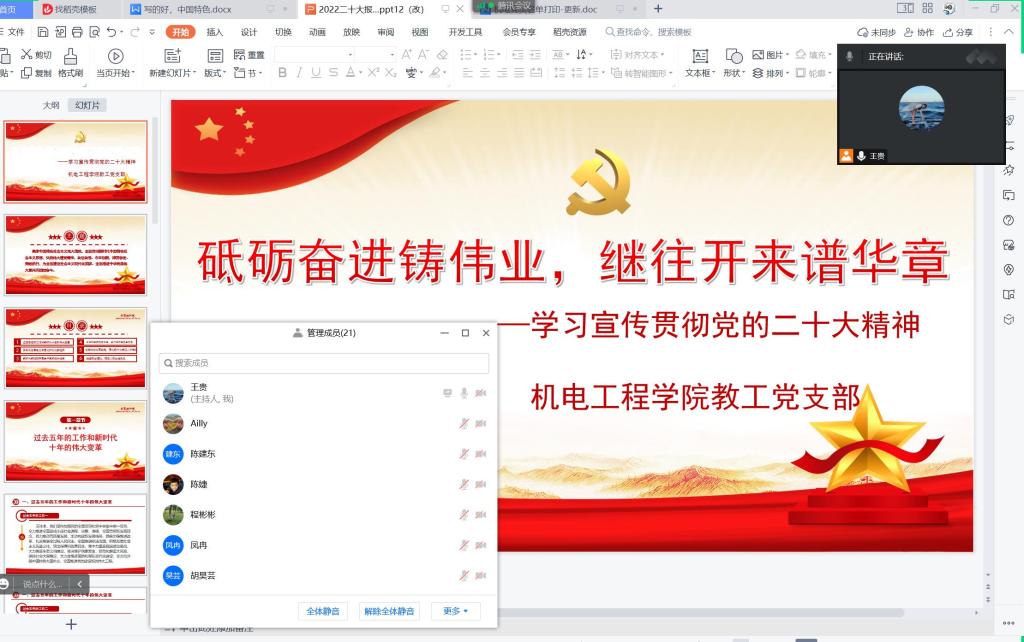Screen dimensions: 1024x642
Task: Unmute 程彬彬's microphone in member list
Action: pyautogui.click(x=464, y=515)
